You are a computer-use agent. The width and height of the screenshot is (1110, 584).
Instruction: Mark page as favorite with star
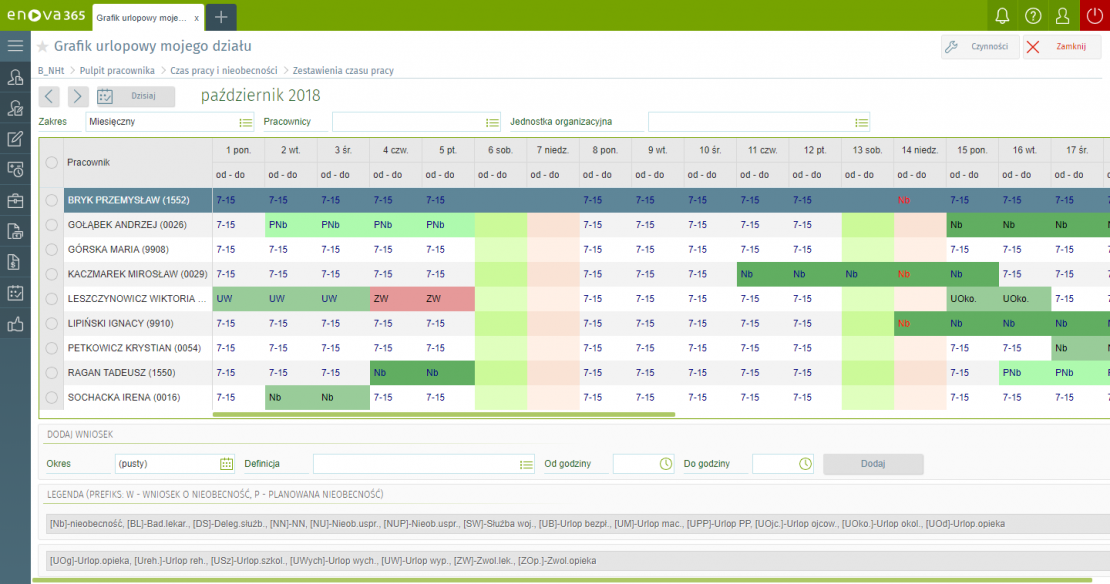[42, 47]
